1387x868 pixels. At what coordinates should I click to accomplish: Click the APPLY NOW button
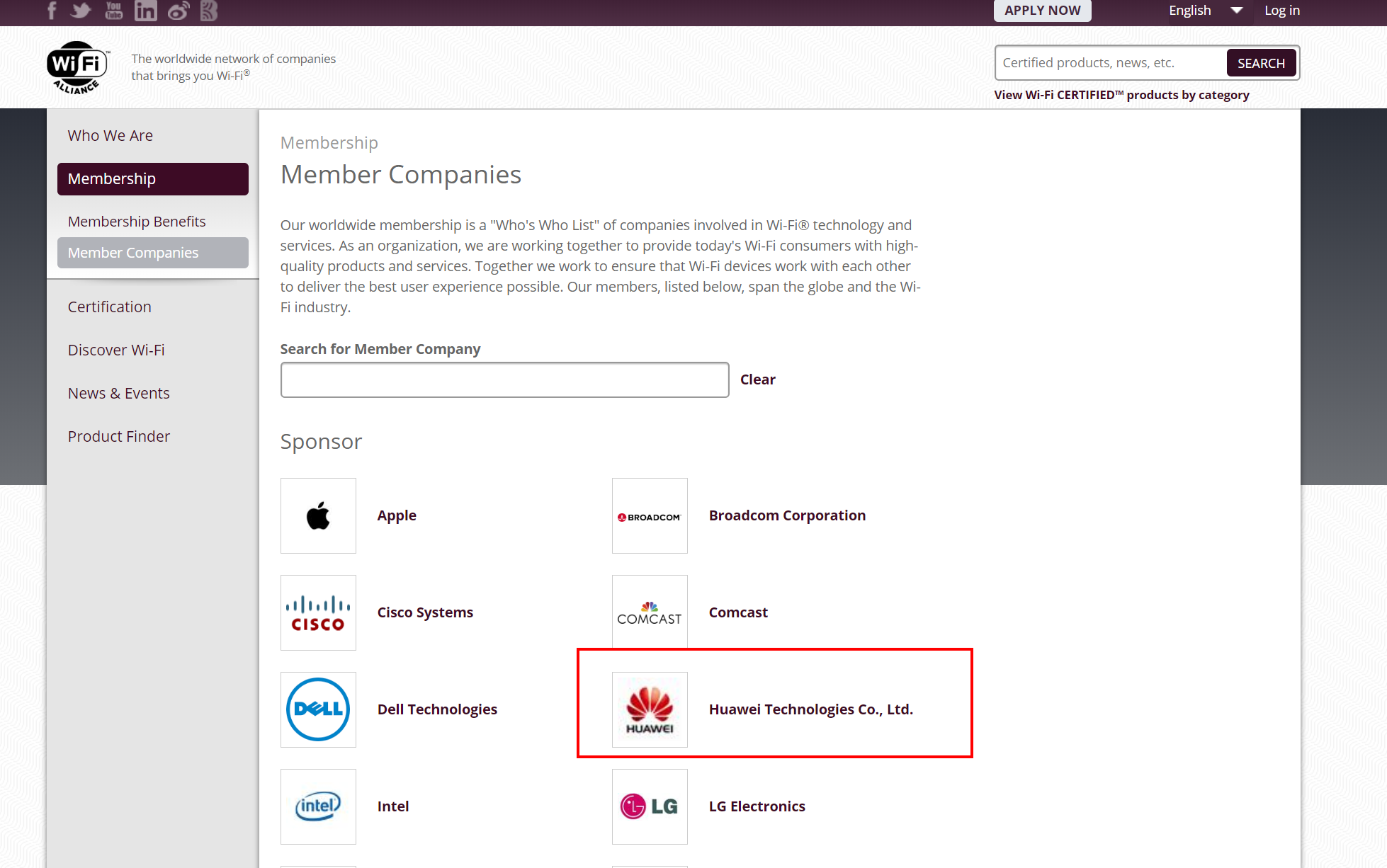coord(1042,11)
